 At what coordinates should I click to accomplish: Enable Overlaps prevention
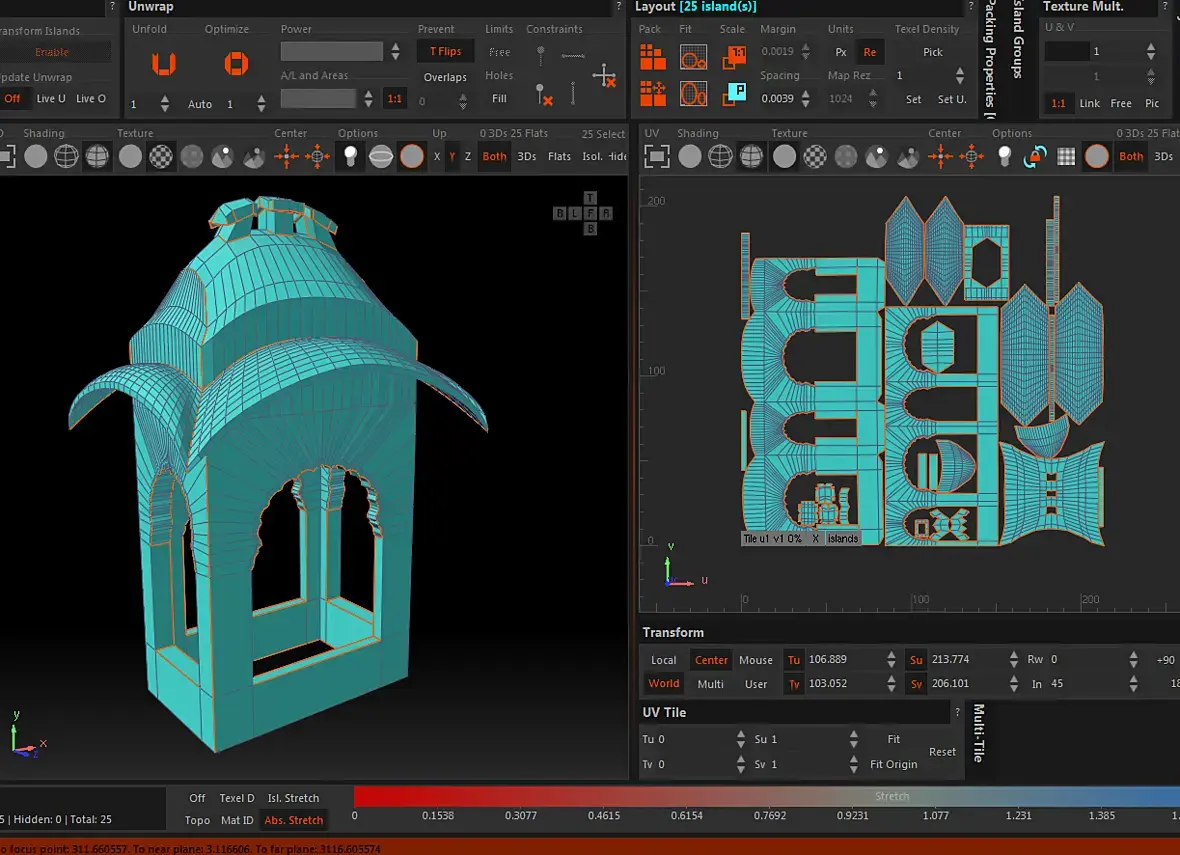click(445, 77)
